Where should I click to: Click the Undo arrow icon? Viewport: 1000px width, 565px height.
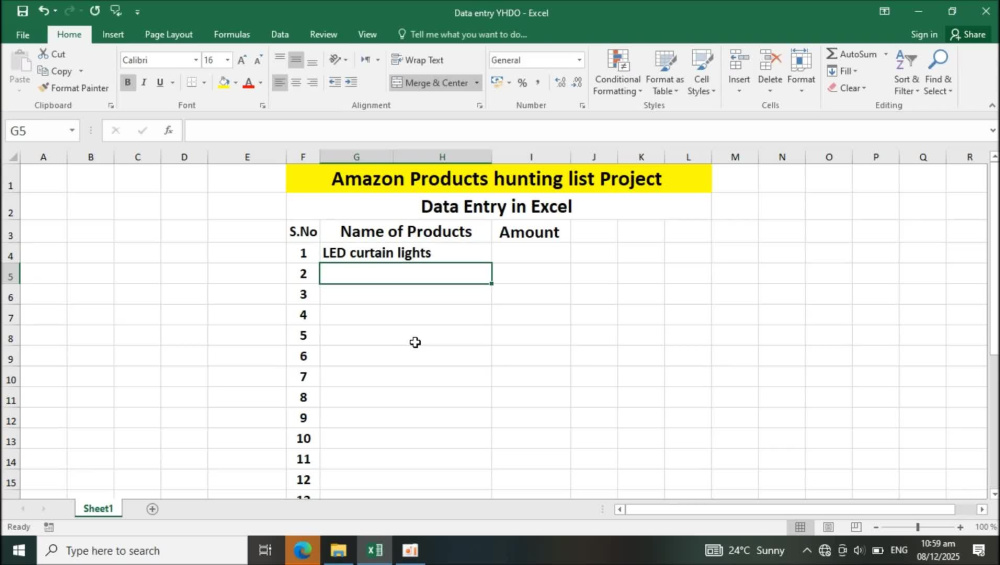point(43,11)
